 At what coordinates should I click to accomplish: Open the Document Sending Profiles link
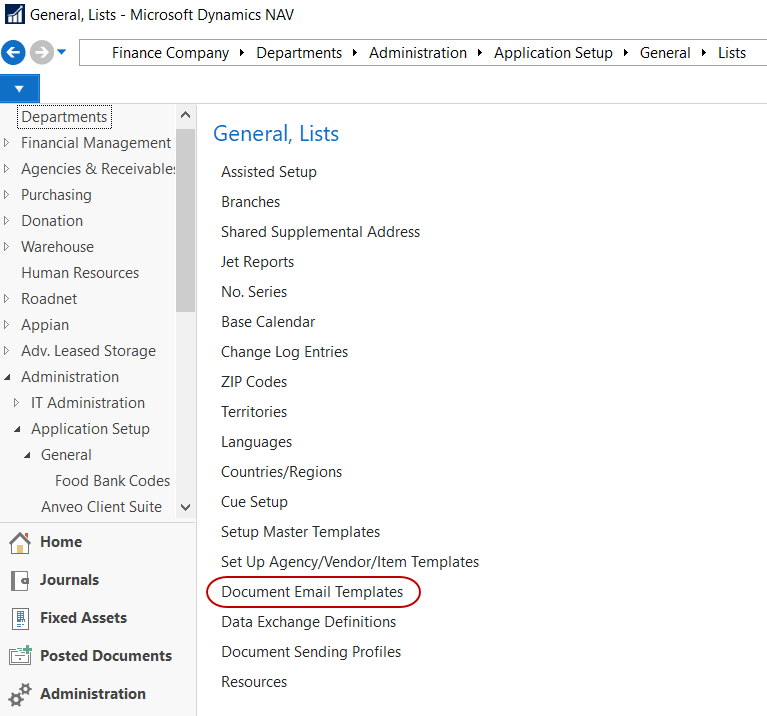311,652
